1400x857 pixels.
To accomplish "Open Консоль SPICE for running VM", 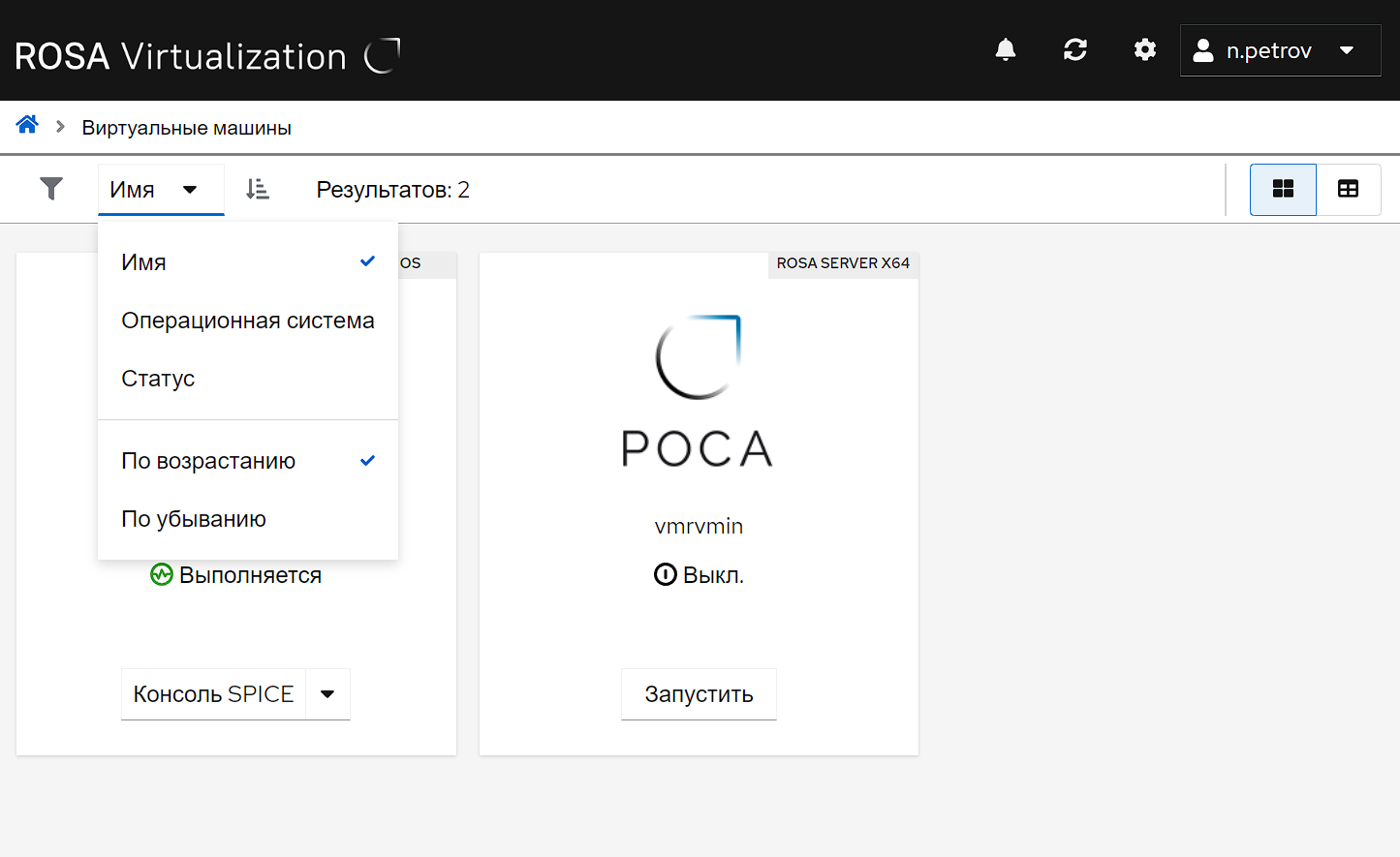I will [x=213, y=694].
